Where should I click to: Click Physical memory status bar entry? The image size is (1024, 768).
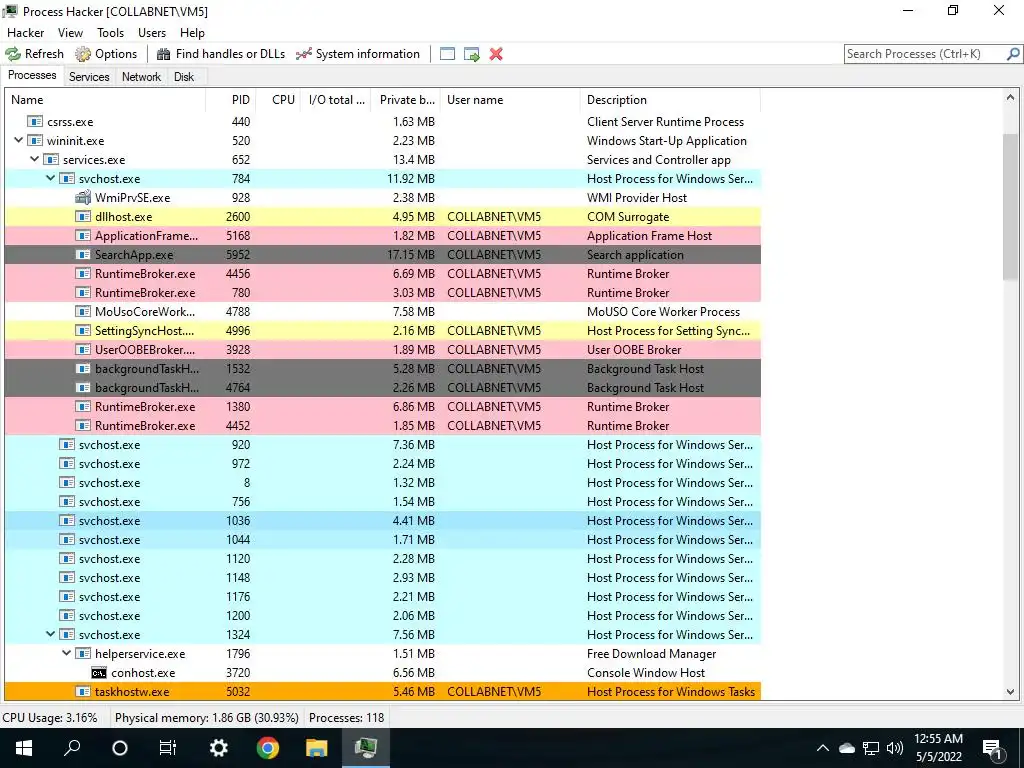206,718
